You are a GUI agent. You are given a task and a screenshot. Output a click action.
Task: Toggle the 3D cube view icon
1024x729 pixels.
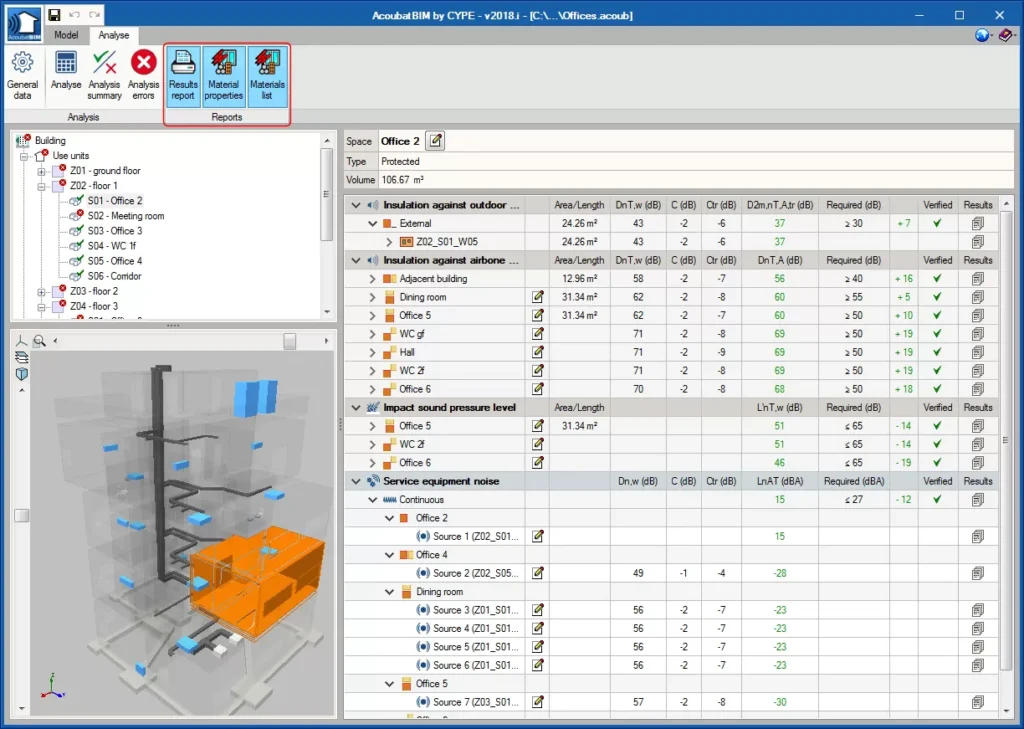(21, 373)
